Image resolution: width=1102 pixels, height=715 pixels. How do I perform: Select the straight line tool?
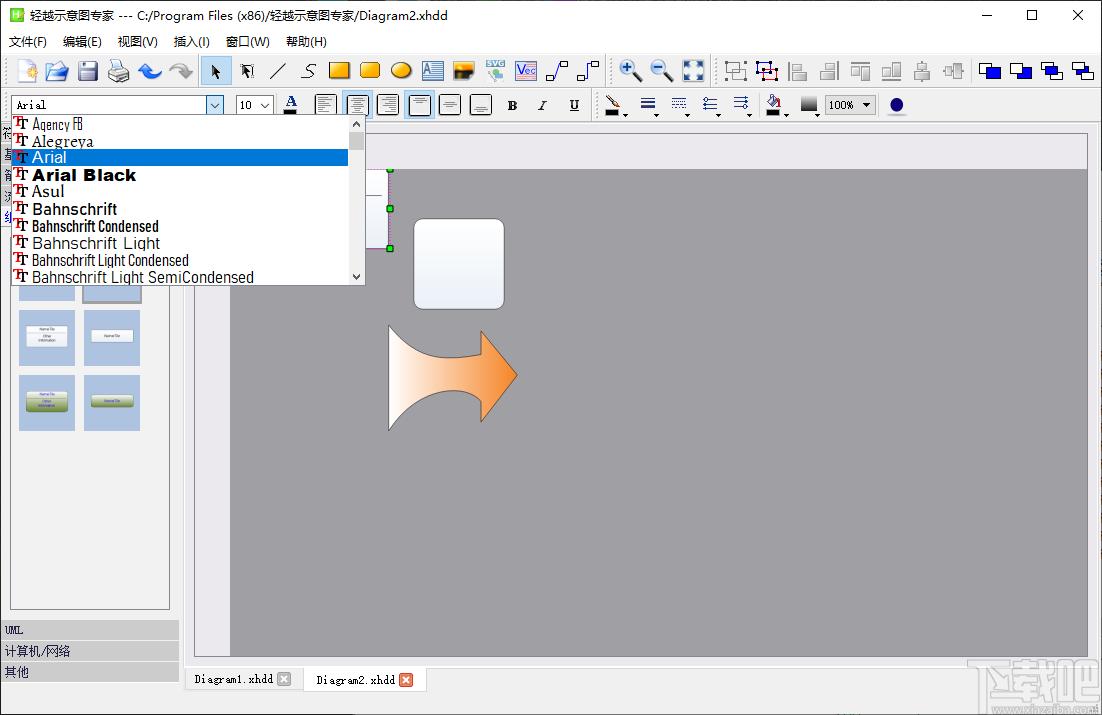pyautogui.click(x=278, y=71)
